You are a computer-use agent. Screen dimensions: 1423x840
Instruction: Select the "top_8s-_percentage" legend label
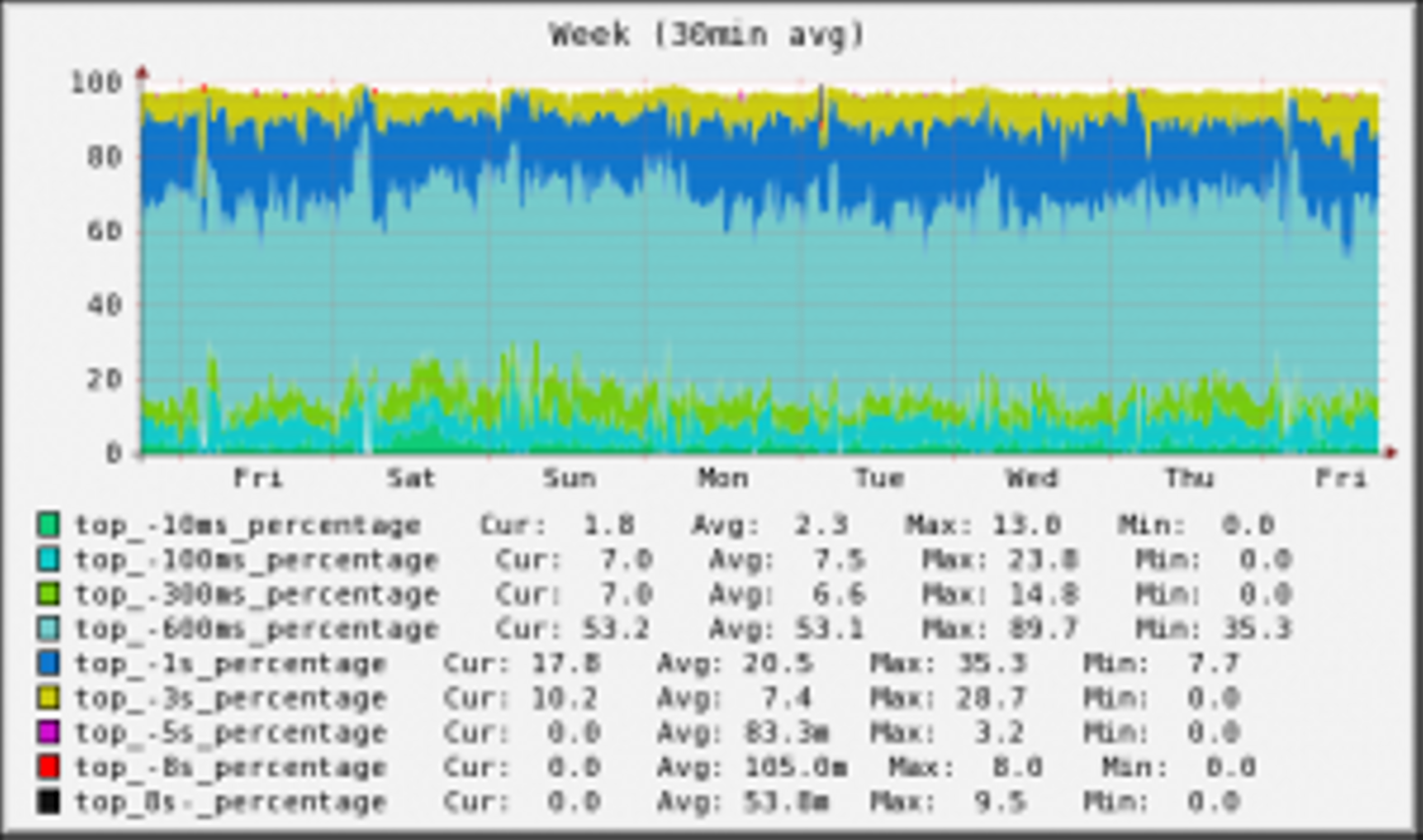pos(230,802)
